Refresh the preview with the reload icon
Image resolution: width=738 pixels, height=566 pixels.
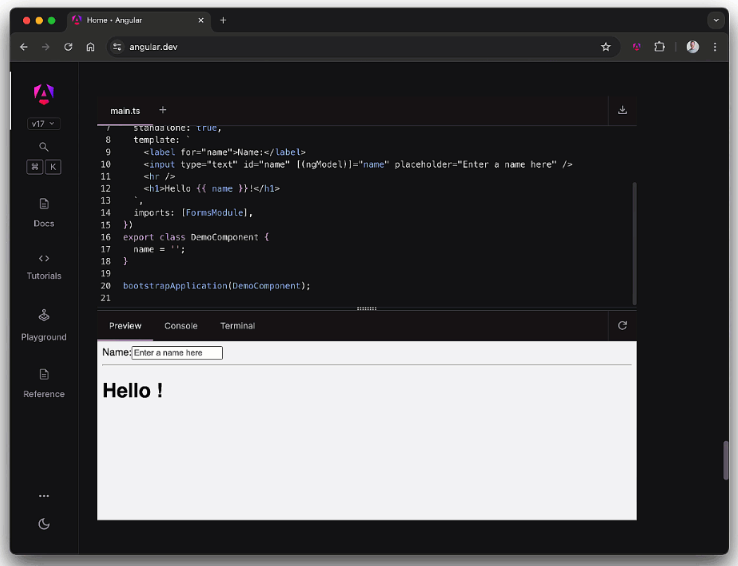[622, 326]
